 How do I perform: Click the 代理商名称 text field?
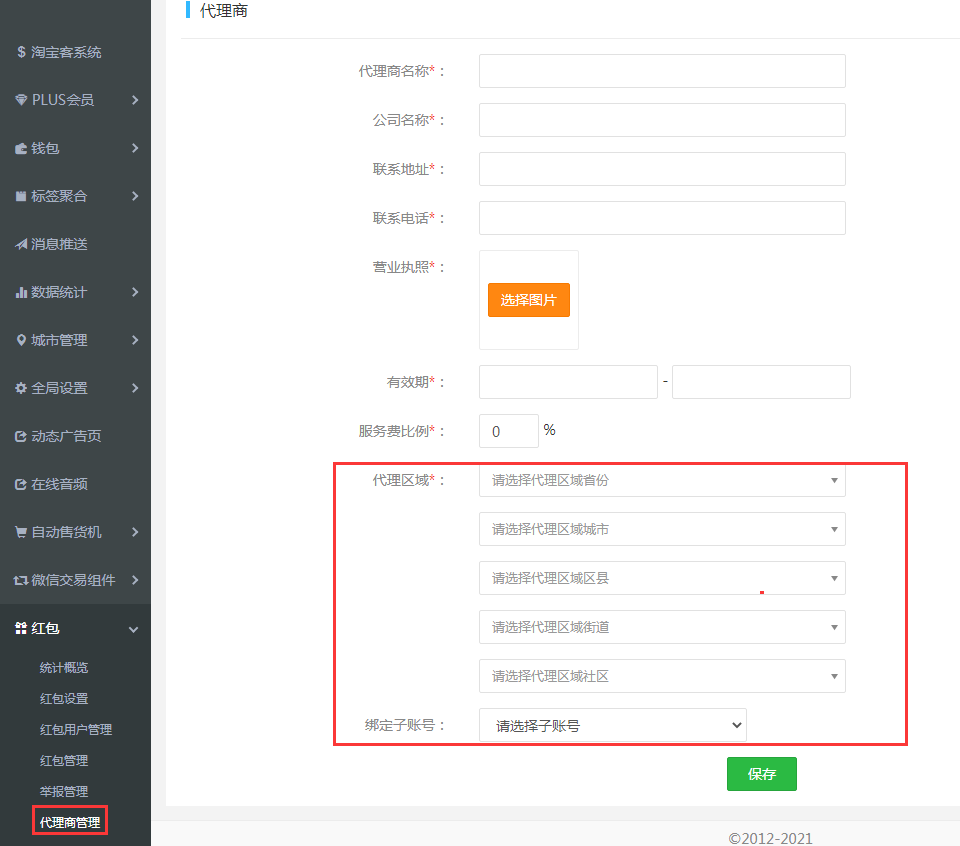pyautogui.click(x=662, y=71)
